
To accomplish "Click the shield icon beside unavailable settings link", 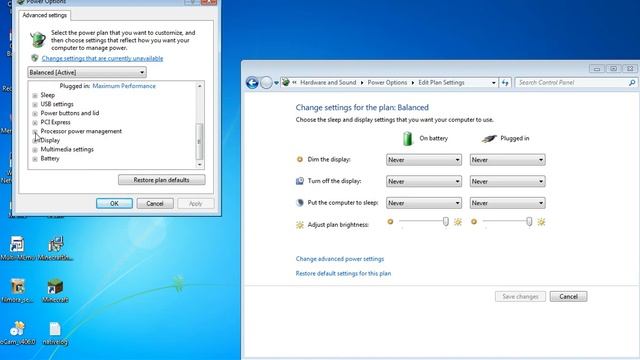I will 35,58.
